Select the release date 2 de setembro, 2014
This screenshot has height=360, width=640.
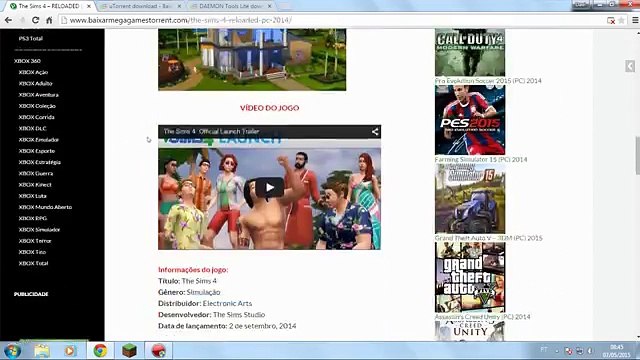262,326
